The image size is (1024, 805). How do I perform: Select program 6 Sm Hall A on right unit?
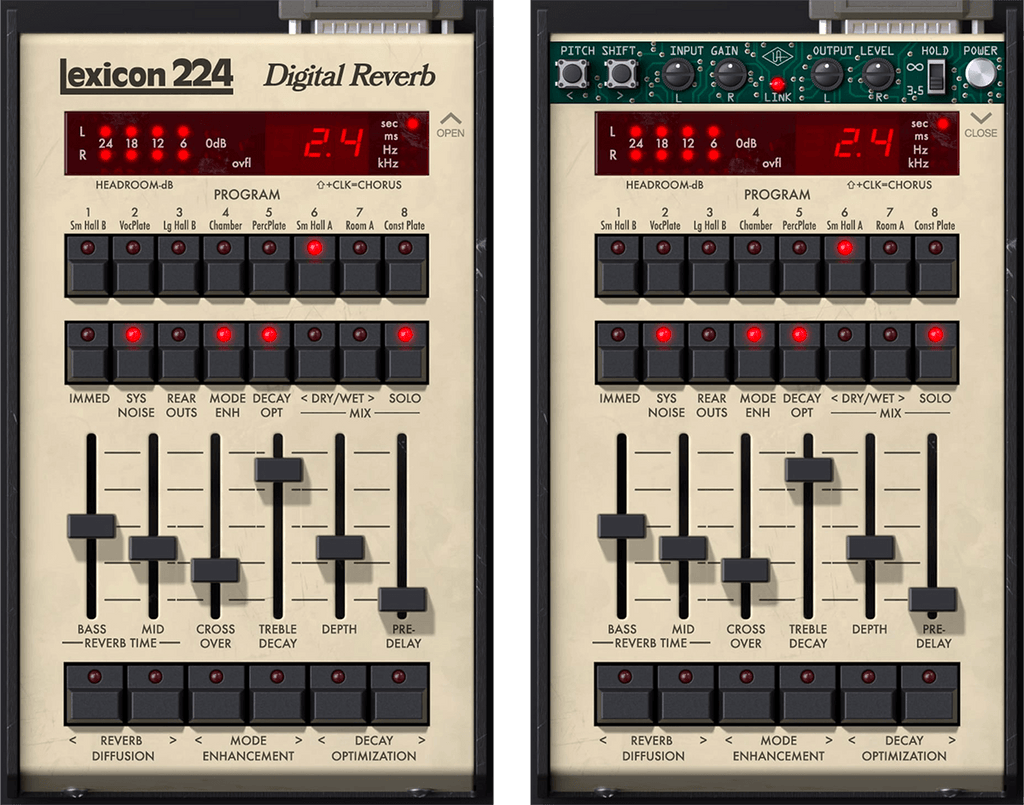(x=845, y=266)
